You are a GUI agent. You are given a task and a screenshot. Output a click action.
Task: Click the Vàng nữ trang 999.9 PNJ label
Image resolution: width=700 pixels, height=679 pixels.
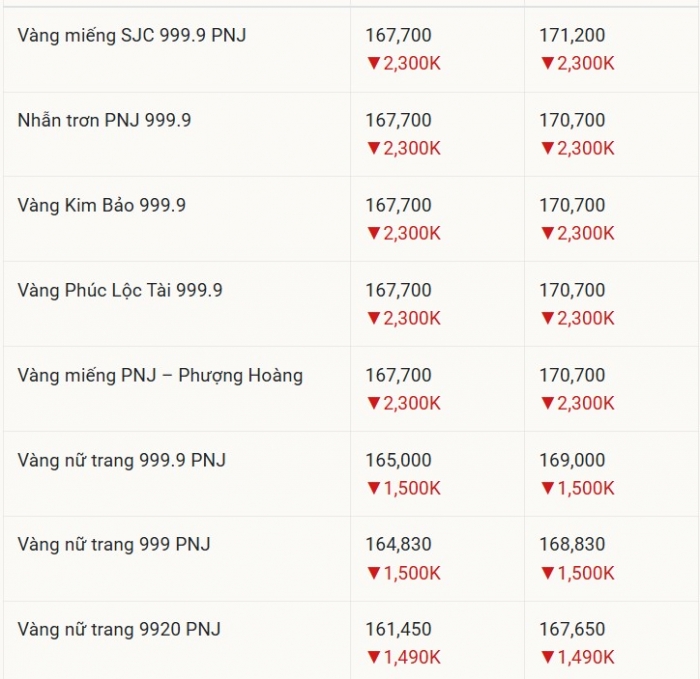coord(122,461)
